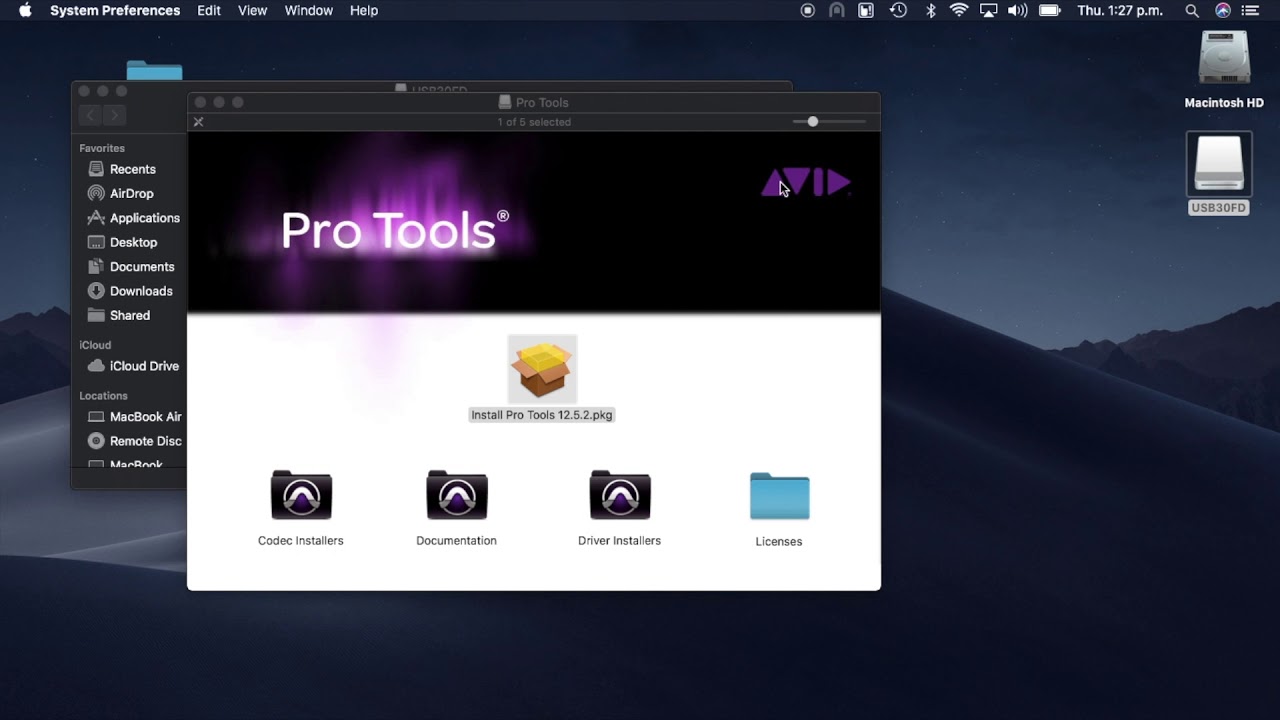Click the screen recording stop icon

point(808,10)
